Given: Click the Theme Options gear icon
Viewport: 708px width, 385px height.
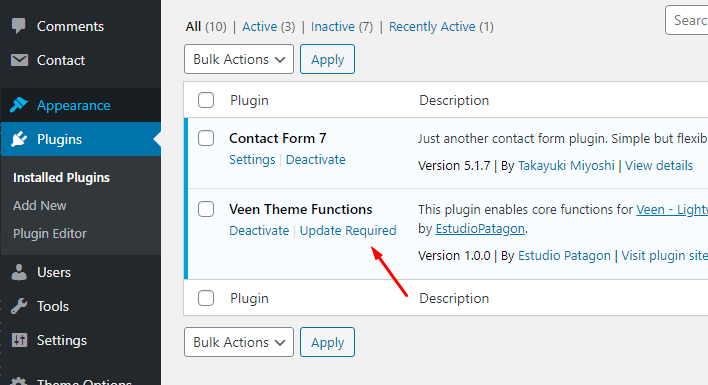Looking at the screenshot, I should coord(19,381).
